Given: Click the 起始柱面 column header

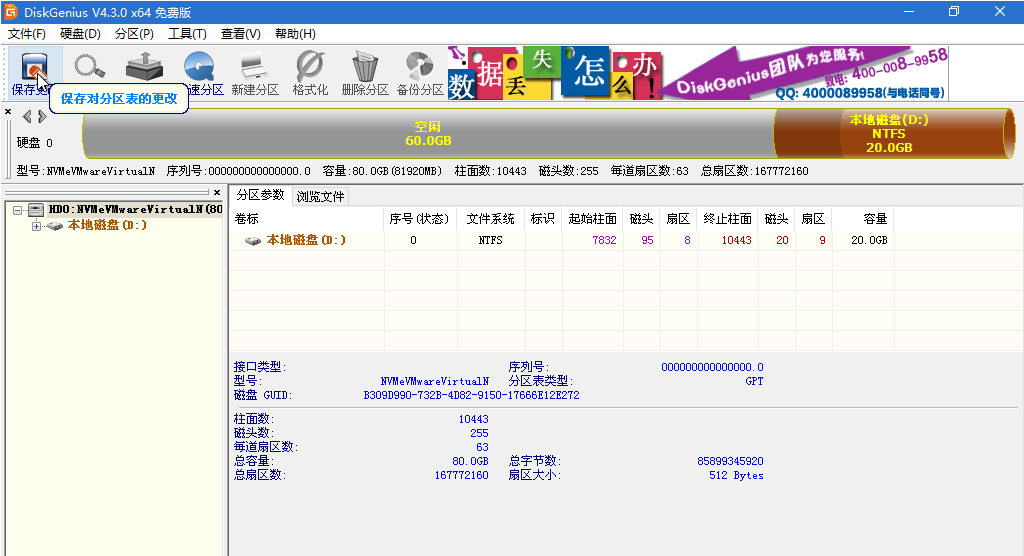Looking at the screenshot, I should point(592,219).
